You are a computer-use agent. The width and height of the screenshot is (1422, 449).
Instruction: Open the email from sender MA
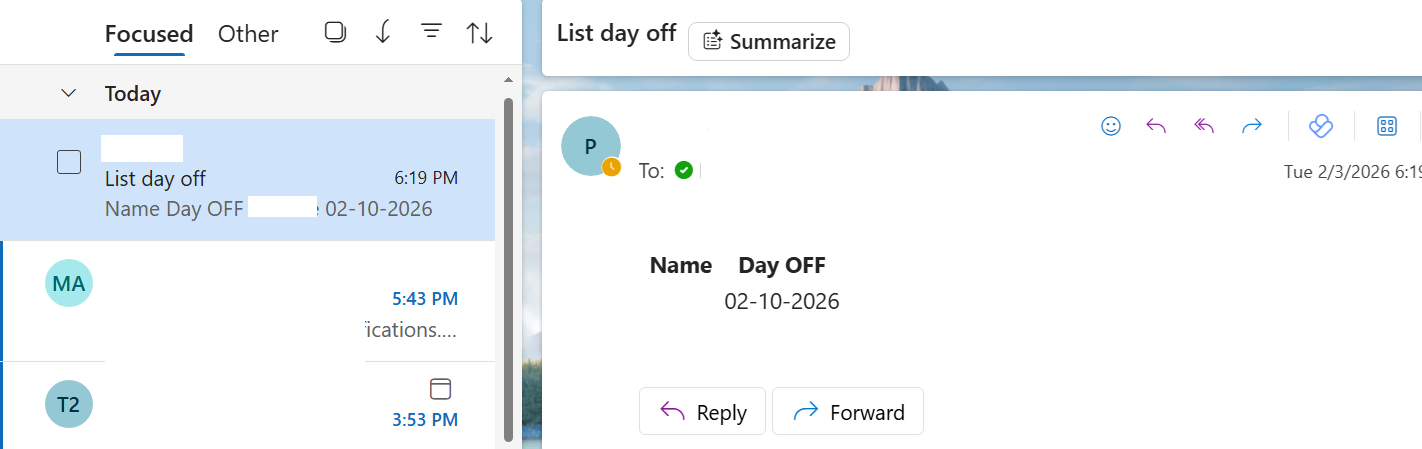point(250,300)
